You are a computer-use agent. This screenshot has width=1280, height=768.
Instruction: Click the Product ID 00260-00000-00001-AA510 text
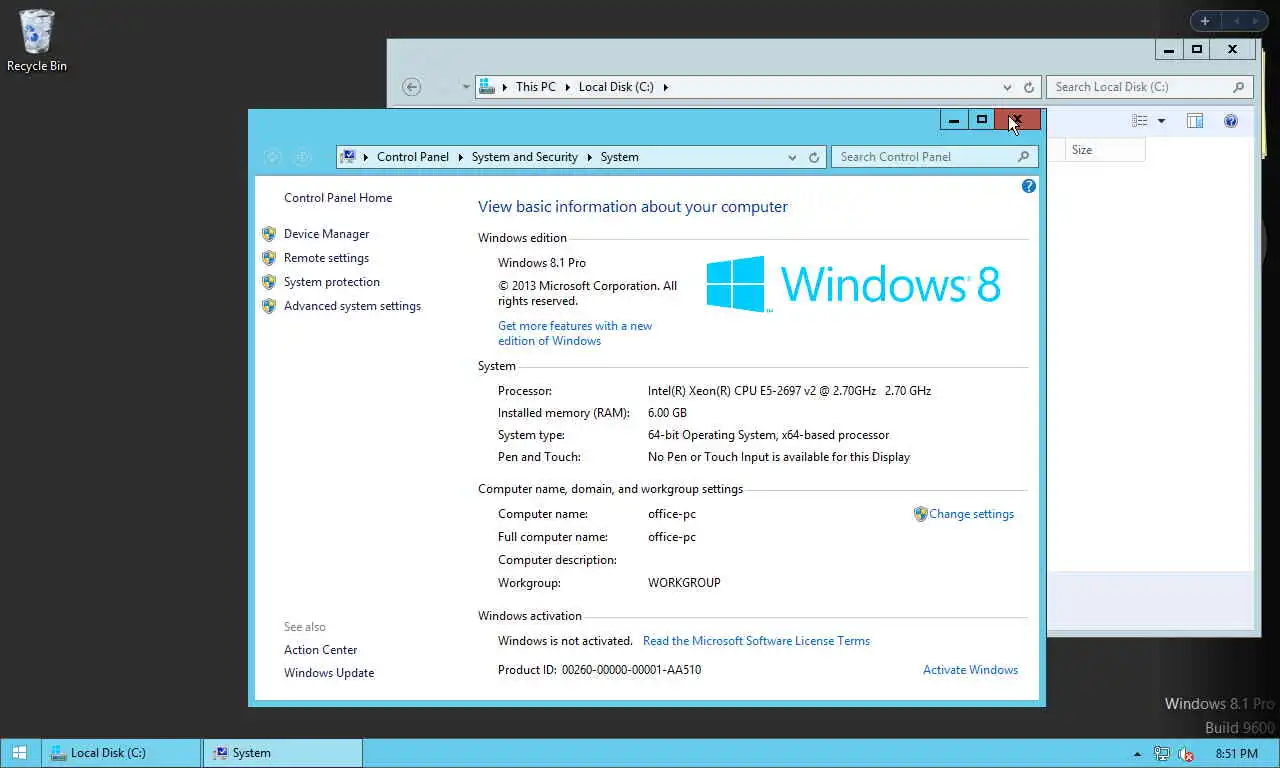[x=599, y=670]
